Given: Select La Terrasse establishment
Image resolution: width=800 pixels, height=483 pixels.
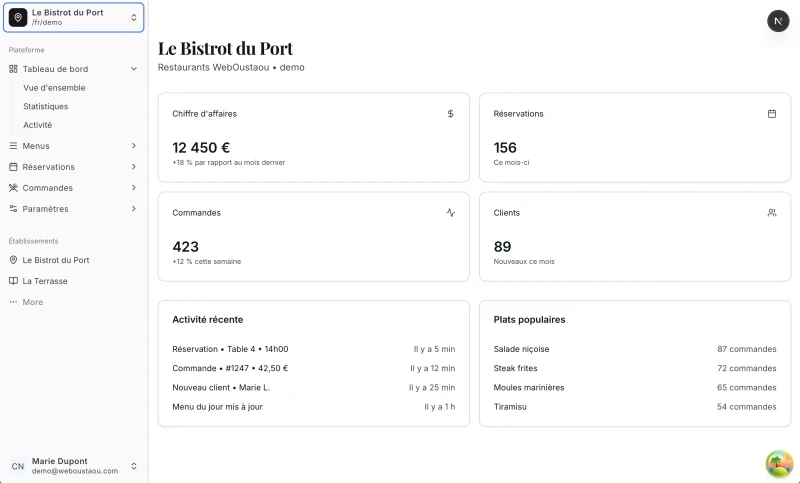Looking at the screenshot, I should tap(73, 281).
